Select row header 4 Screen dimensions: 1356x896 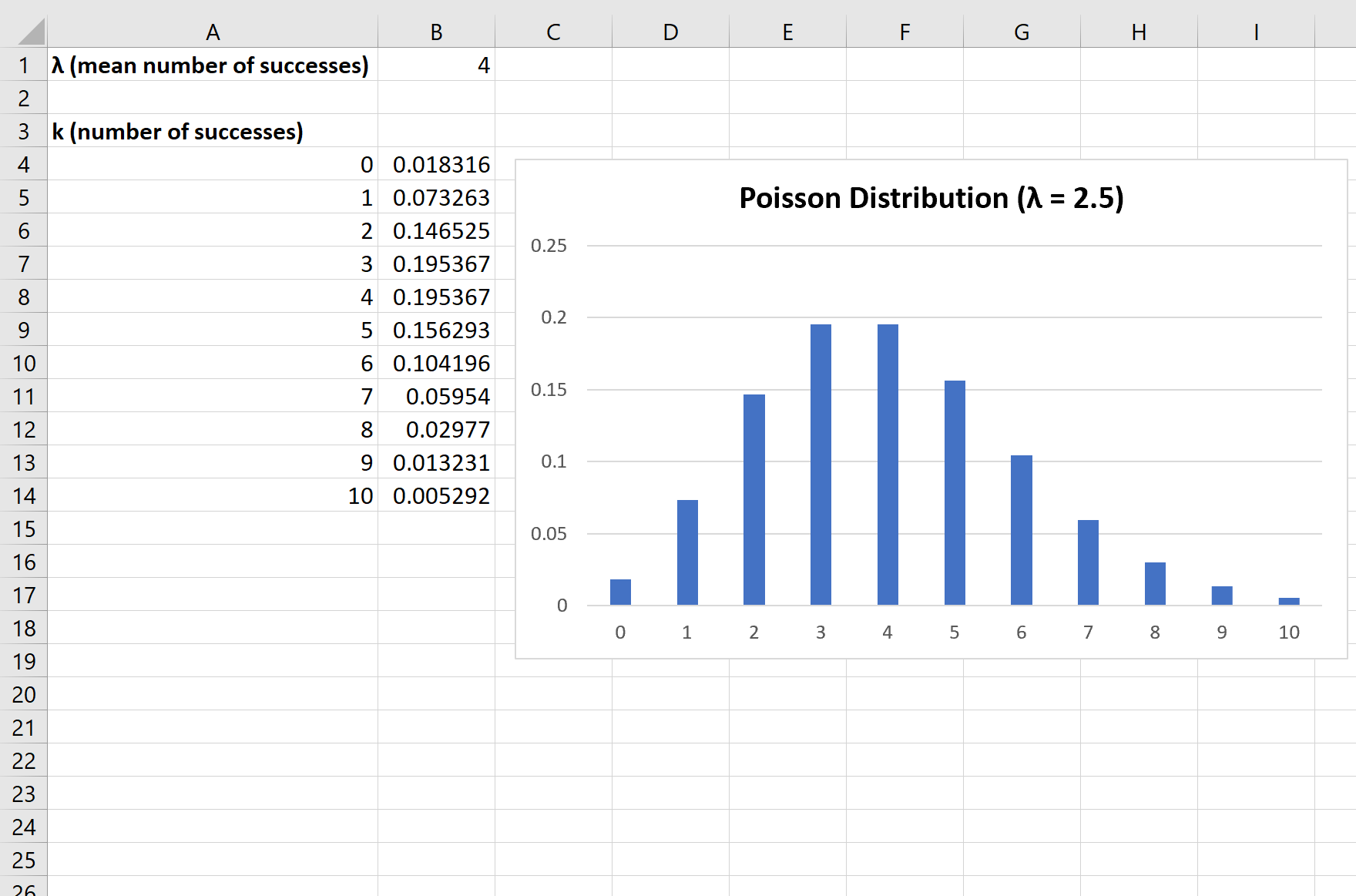click(x=23, y=164)
